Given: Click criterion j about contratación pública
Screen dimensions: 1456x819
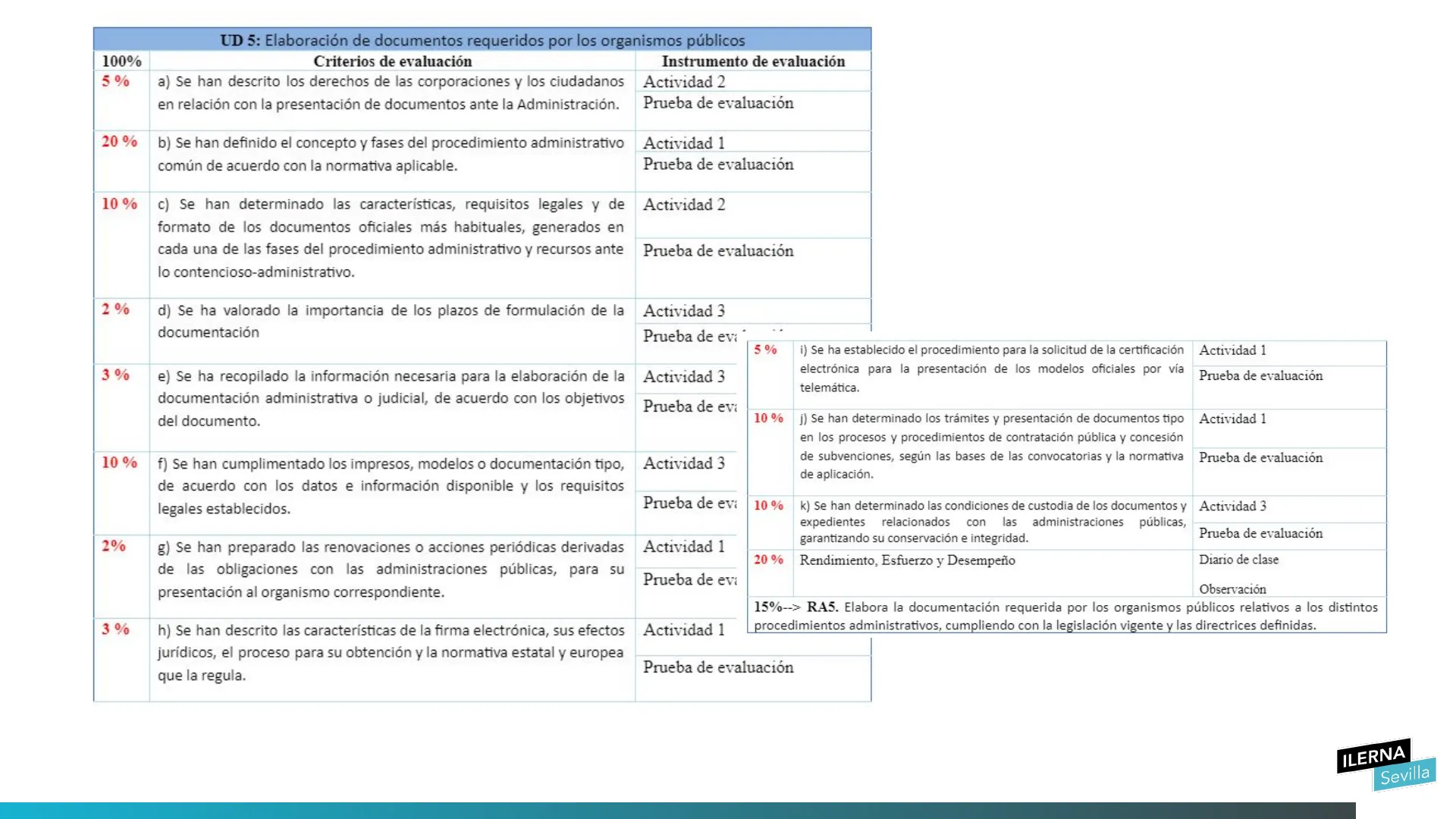Looking at the screenshot, I should [x=991, y=446].
